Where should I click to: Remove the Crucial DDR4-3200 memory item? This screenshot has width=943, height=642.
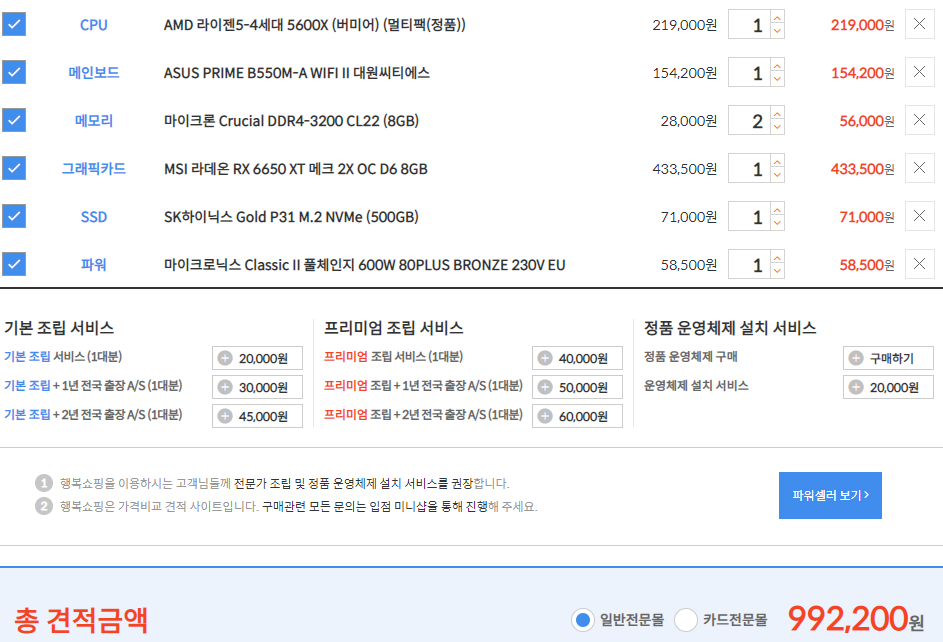pyautogui.click(x=920, y=120)
